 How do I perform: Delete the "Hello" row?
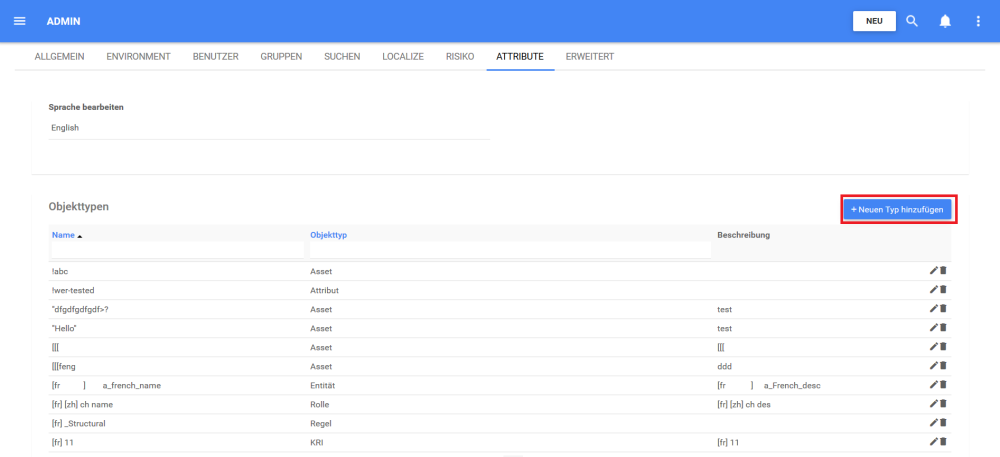pyautogui.click(x=943, y=328)
